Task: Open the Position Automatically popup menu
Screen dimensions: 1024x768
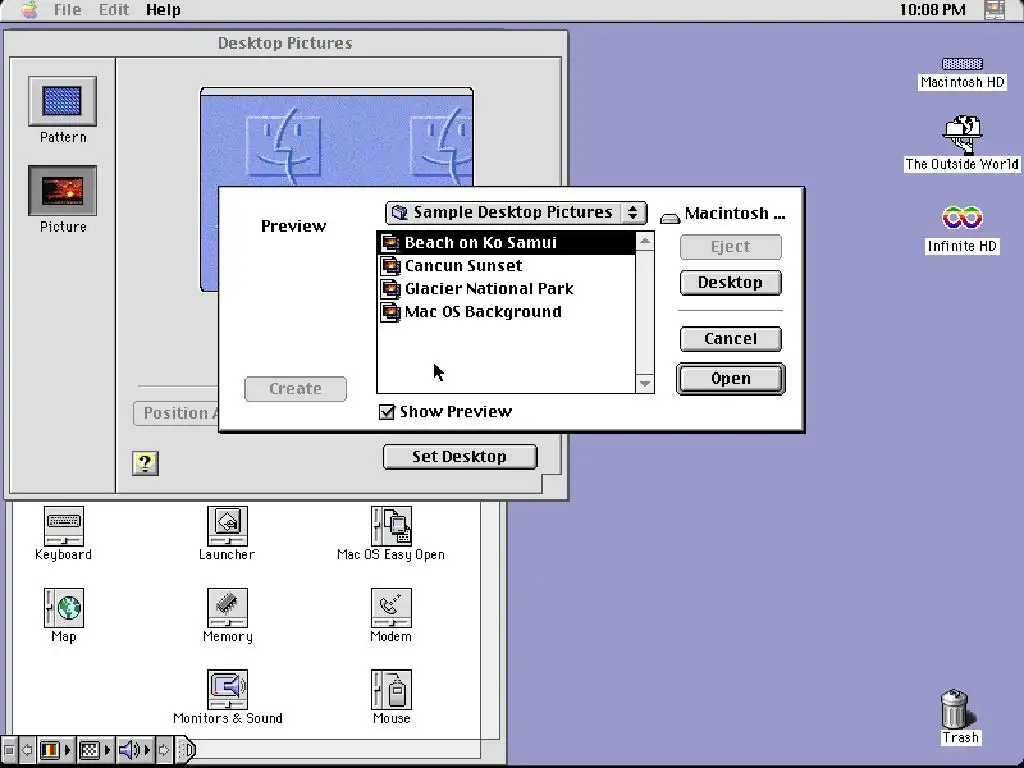Action: tap(176, 413)
